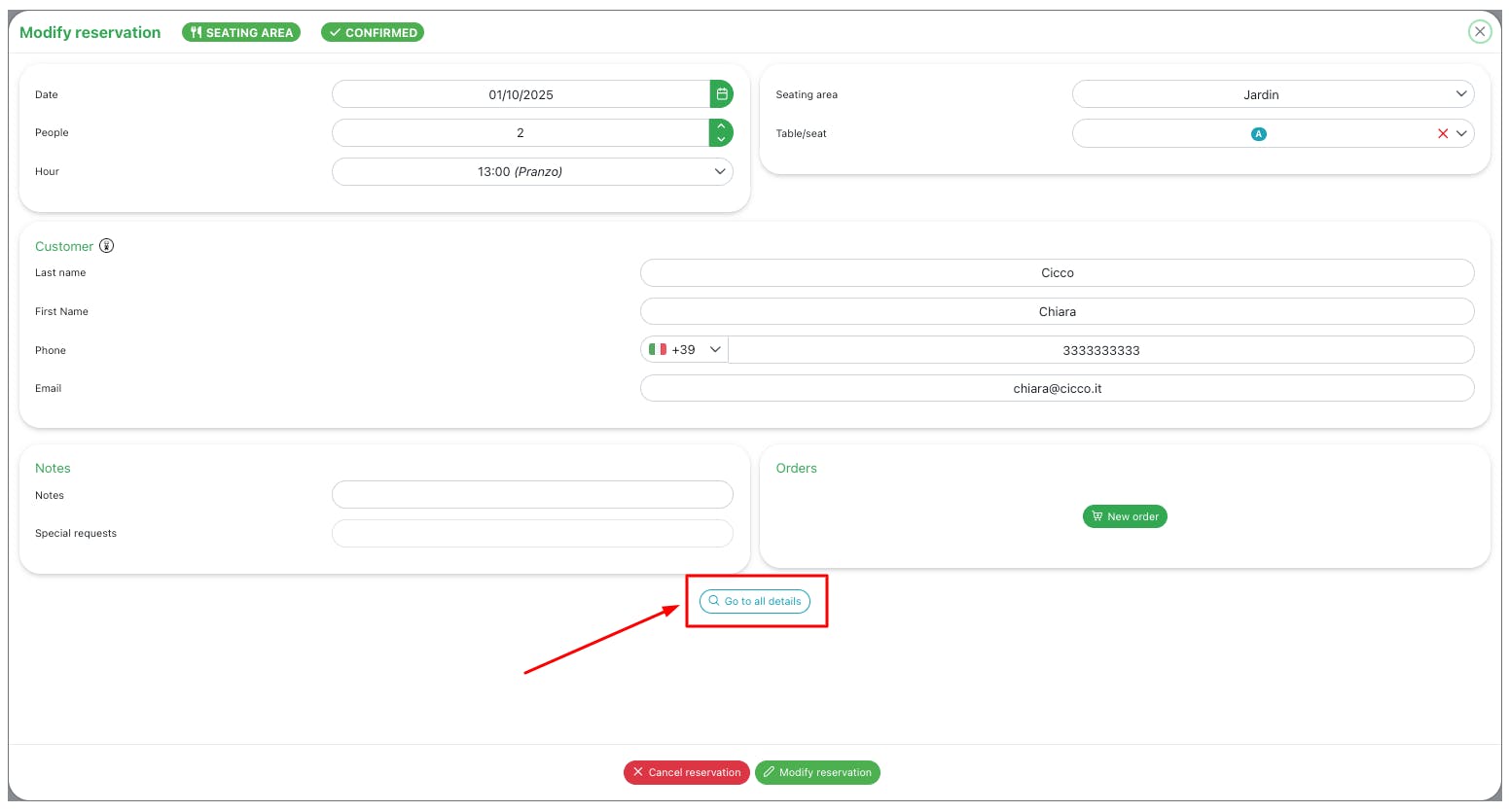Open the +39 country code dropdown
The height and width of the screenshot is (812, 1509).
[x=685, y=350]
